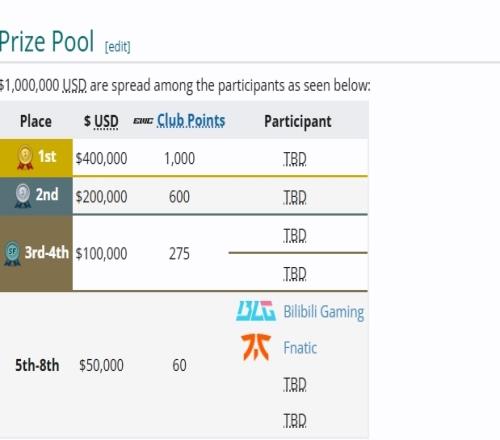
Task: Click the silver 2nd place medal icon
Action: [23, 195]
